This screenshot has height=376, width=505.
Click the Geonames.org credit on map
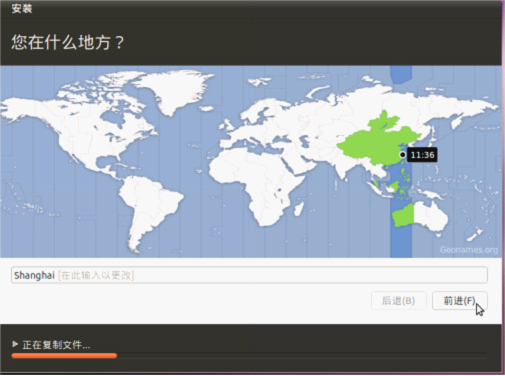click(469, 250)
